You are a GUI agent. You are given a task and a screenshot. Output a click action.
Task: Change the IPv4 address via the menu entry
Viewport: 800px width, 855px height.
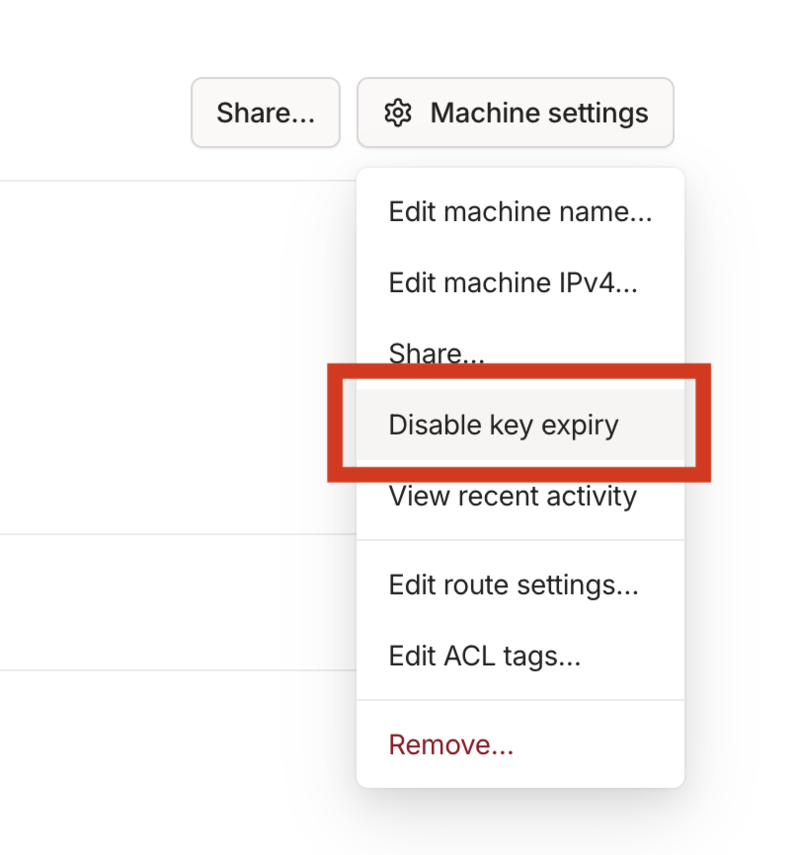coord(513,283)
